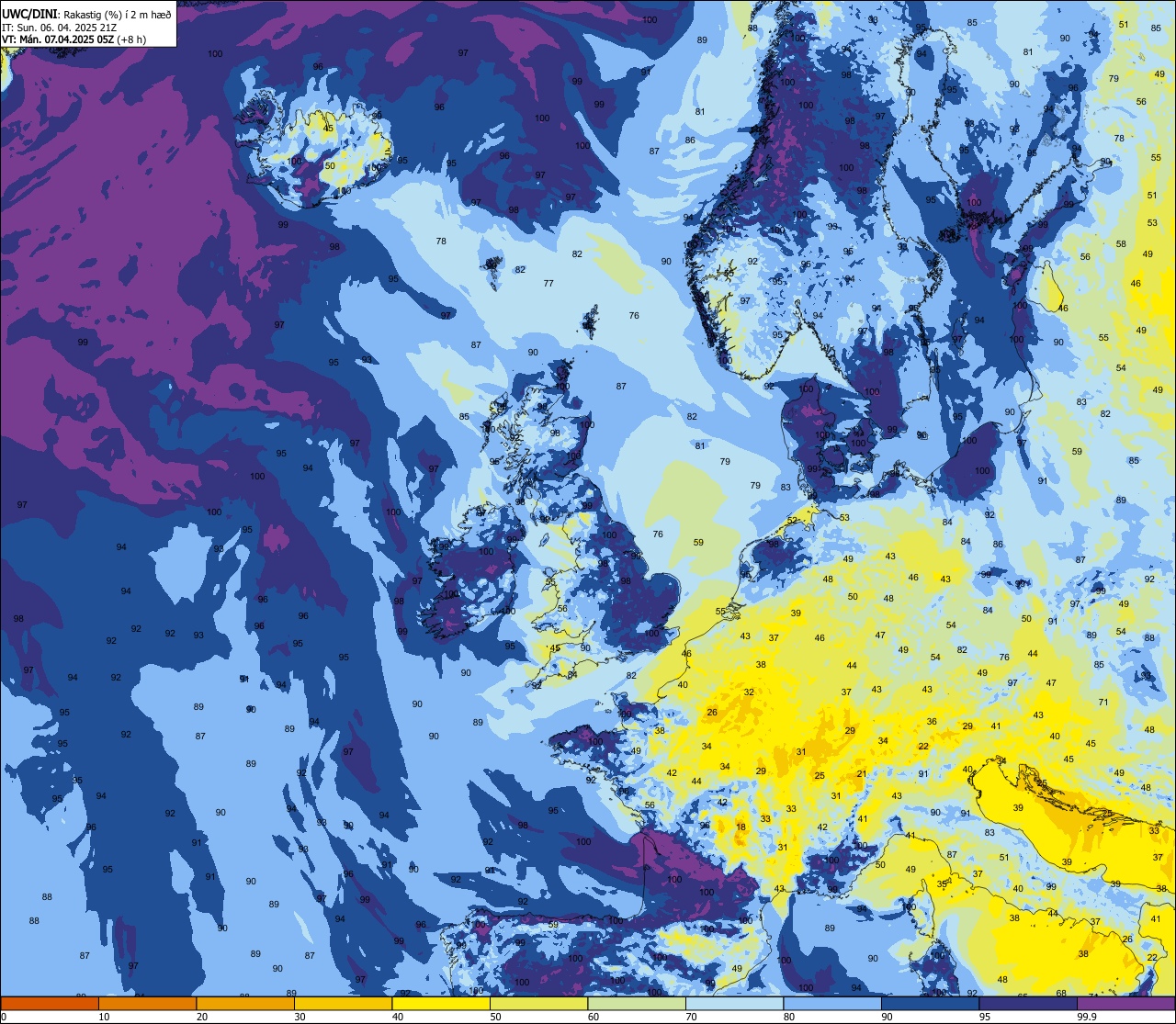Click the "VT: Mán. 07.04.2025 05Z" line
1176x1024 pixels.
pyautogui.click(x=58, y=39)
